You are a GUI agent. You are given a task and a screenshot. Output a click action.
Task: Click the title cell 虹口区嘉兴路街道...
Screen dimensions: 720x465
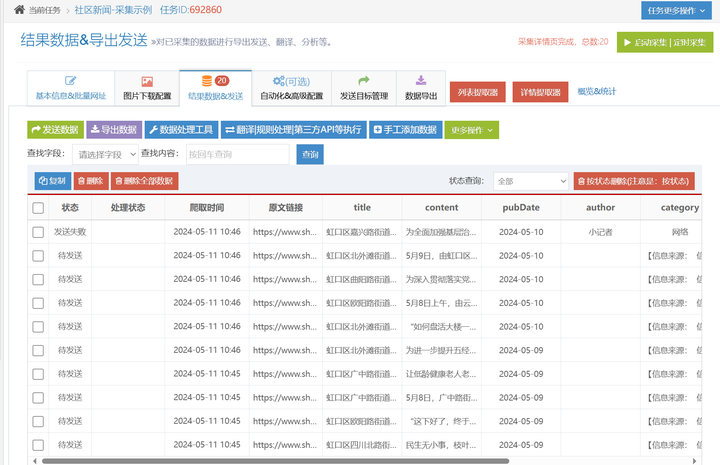[361, 232]
